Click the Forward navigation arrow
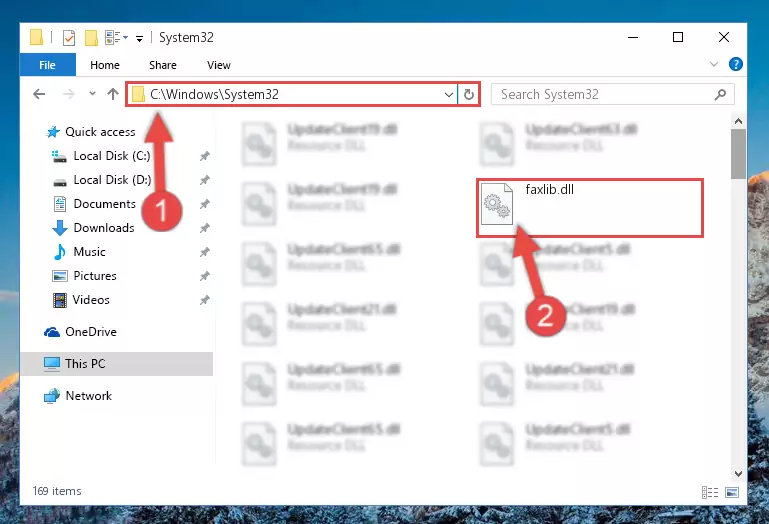Image resolution: width=769 pixels, height=524 pixels. (x=69, y=94)
